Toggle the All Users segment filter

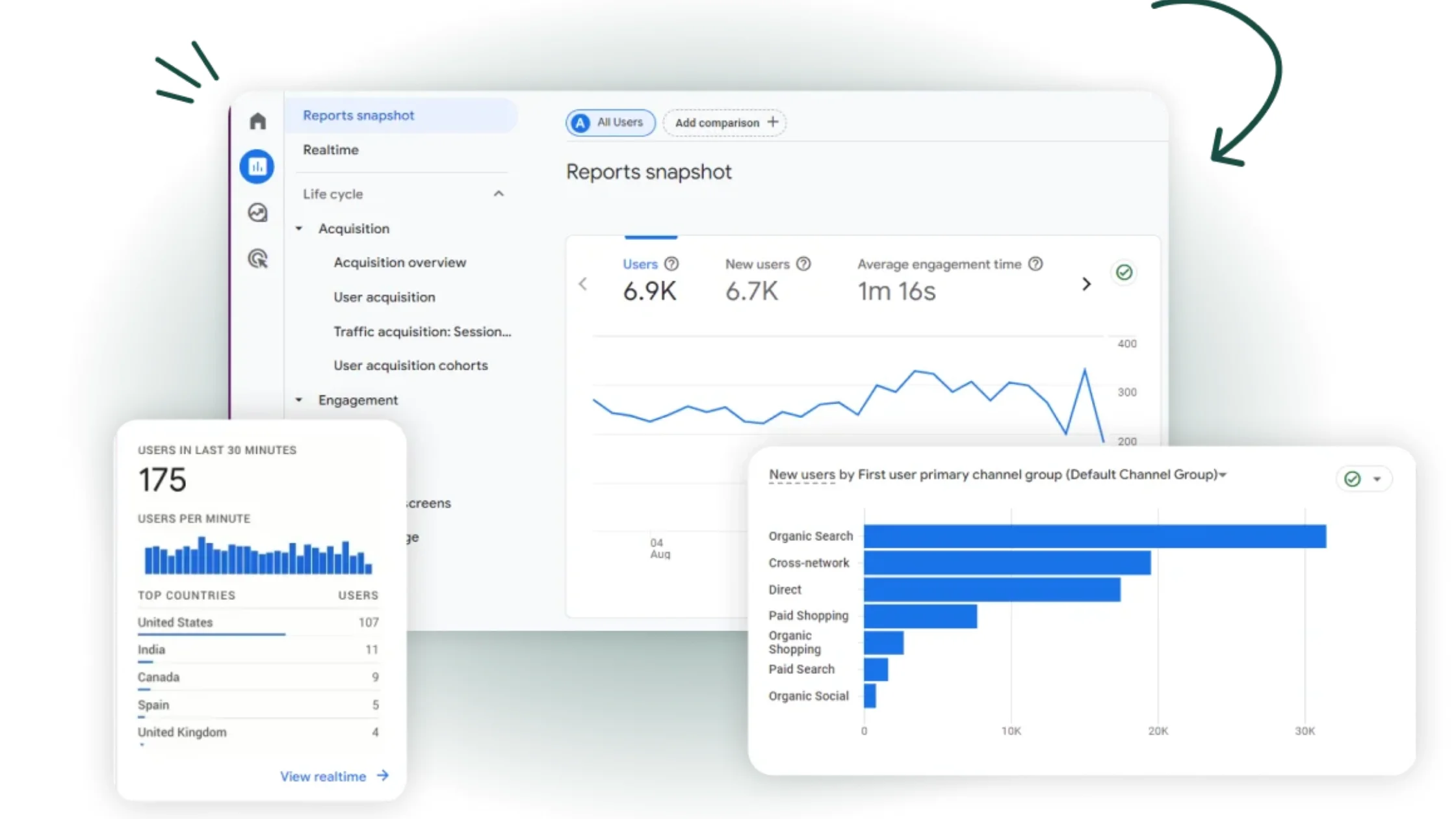(610, 122)
